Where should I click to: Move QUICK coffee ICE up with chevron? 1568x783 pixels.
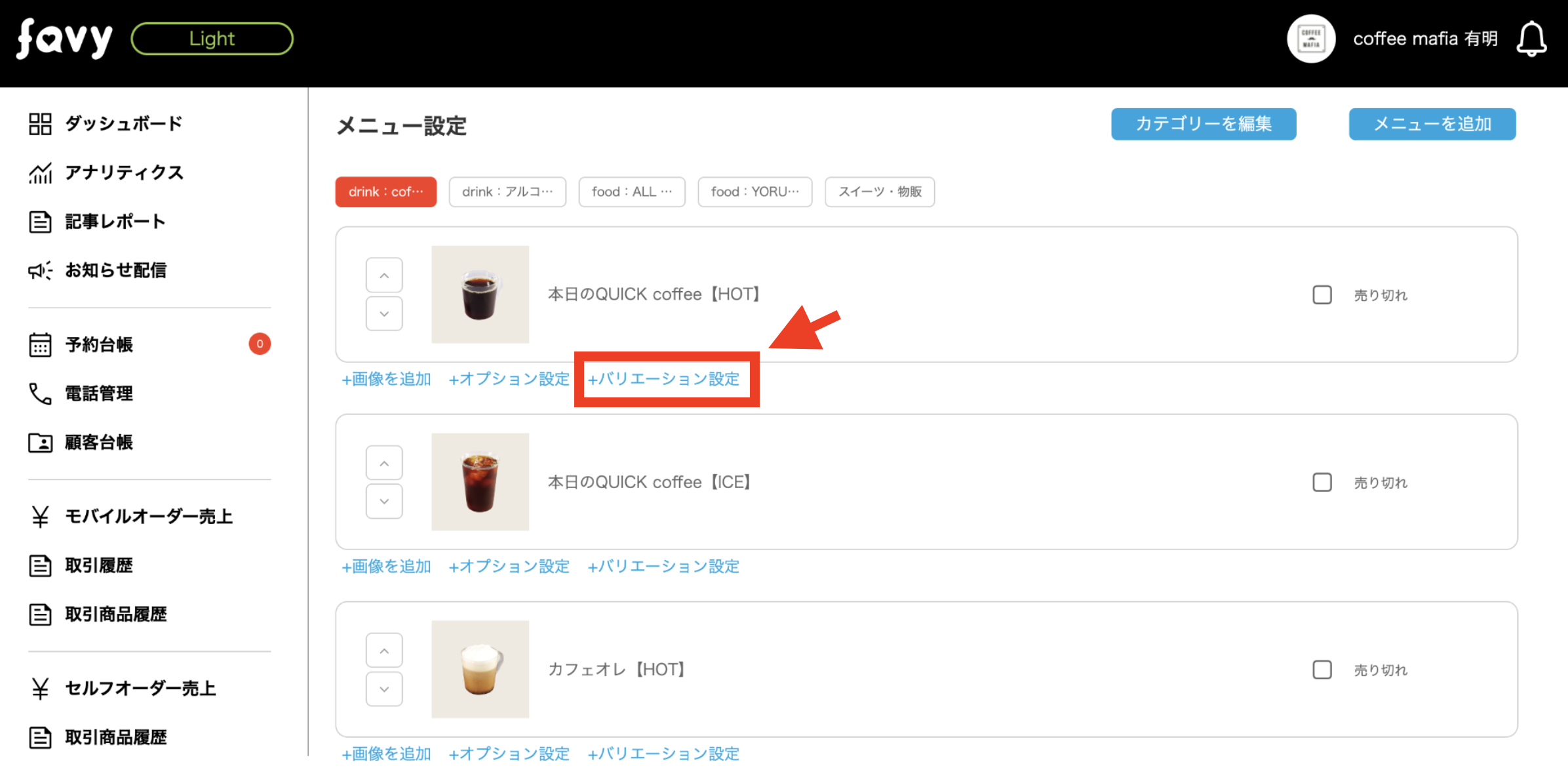[384, 463]
